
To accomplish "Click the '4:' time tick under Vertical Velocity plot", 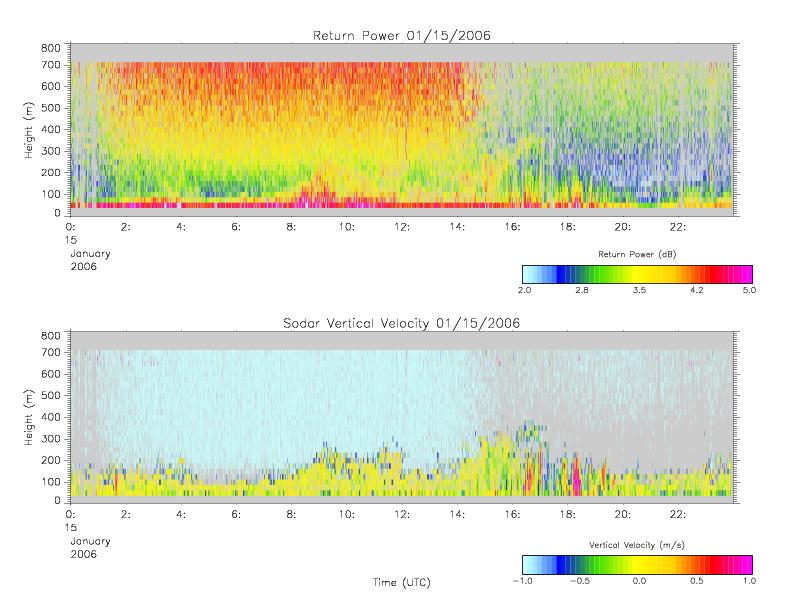I will 181,515.
